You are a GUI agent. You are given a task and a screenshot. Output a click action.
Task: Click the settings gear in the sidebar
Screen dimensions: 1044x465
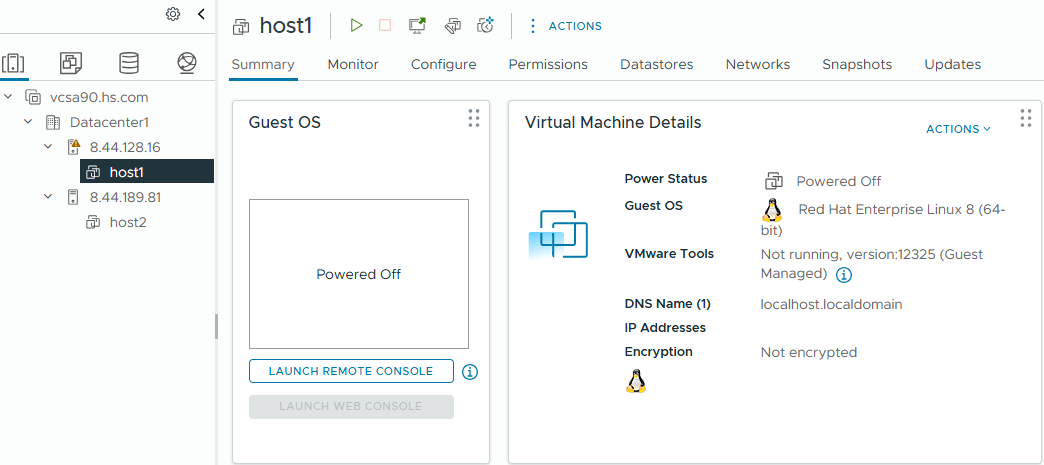coord(172,14)
